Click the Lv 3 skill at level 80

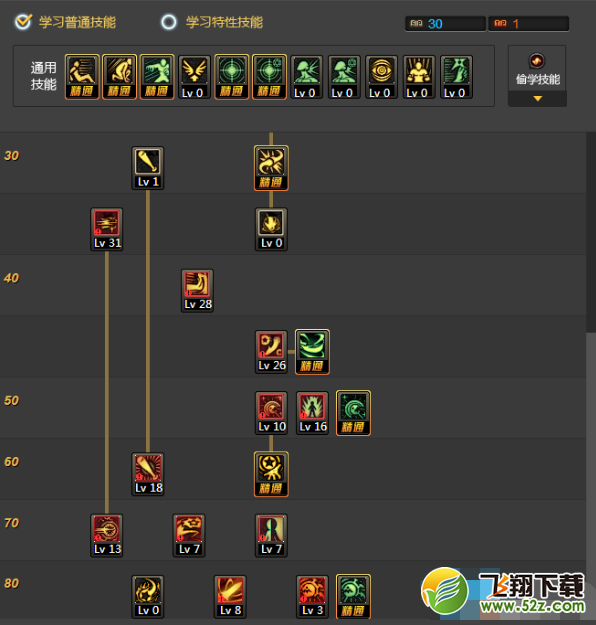pos(313,597)
